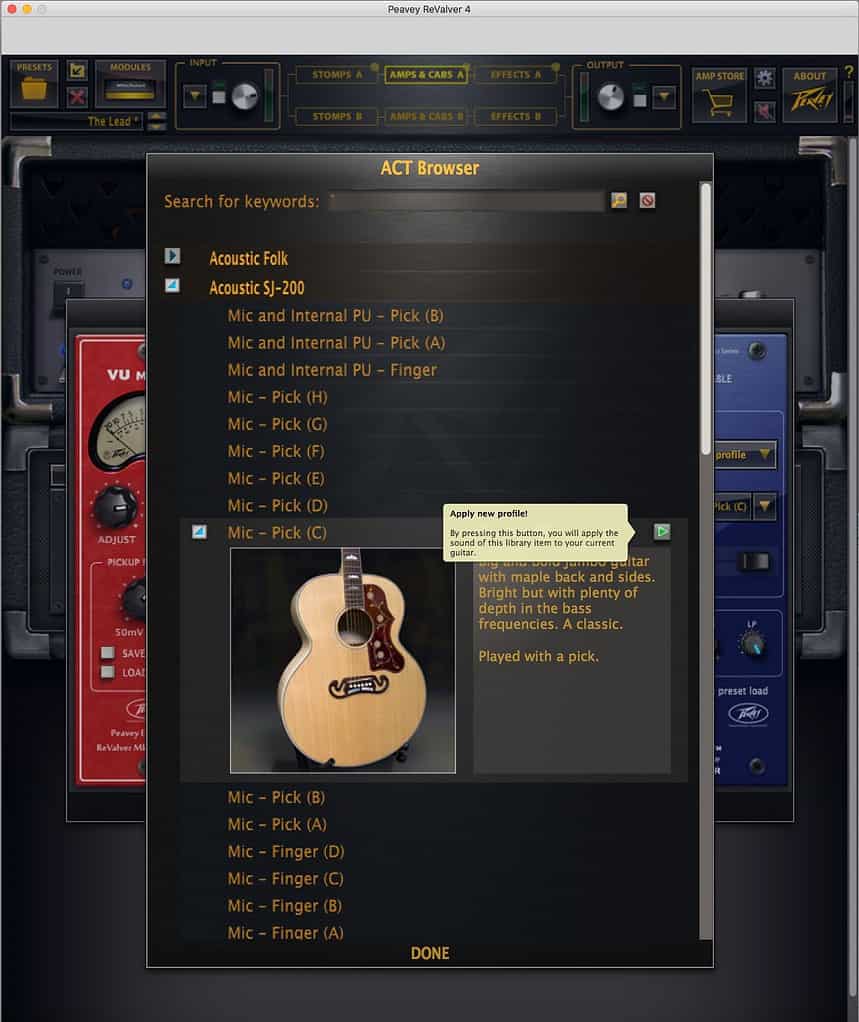
Task: Apply Mic – Pick (C) profile with green play icon
Action: 662,532
